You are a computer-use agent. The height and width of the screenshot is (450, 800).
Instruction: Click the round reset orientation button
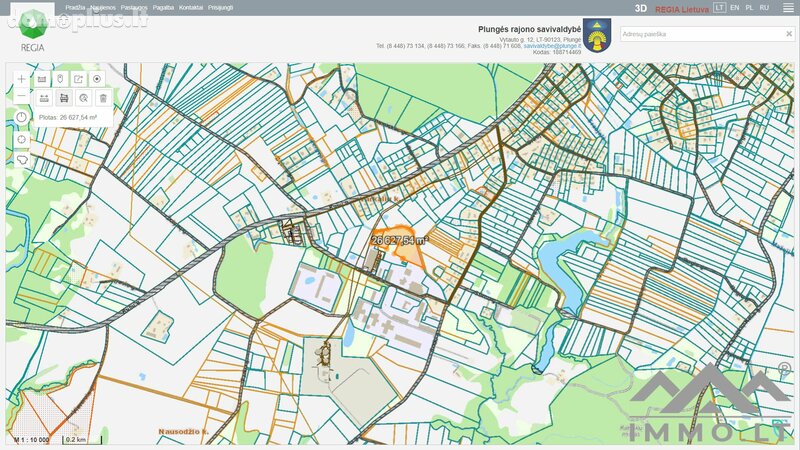pyautogui.click(x=21, y=117)
